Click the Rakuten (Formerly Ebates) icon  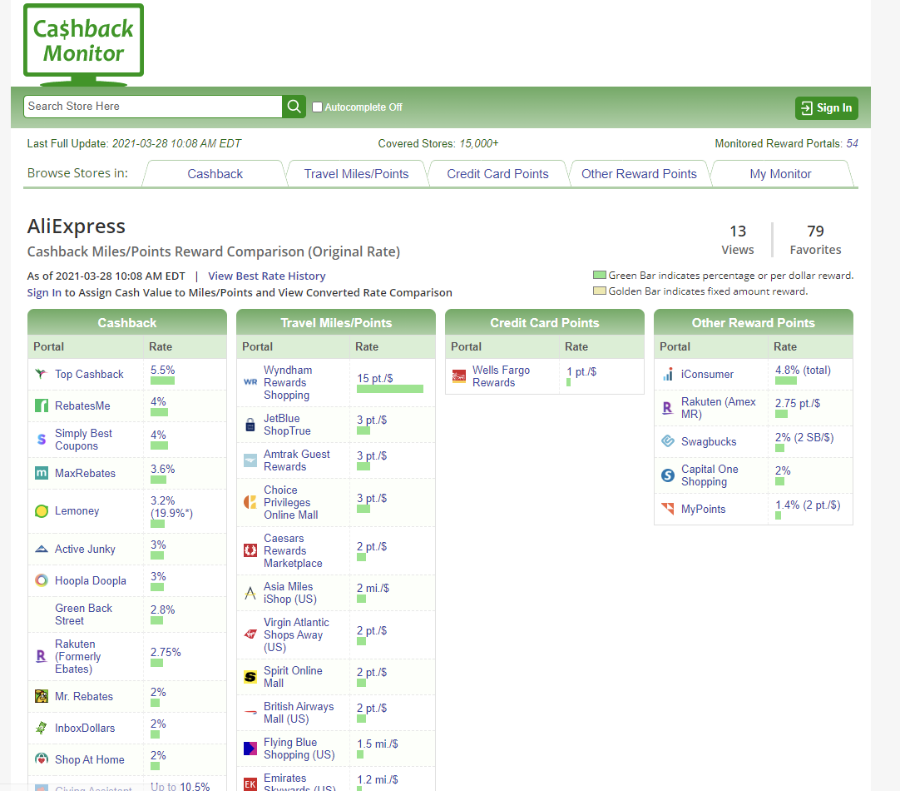41,656
